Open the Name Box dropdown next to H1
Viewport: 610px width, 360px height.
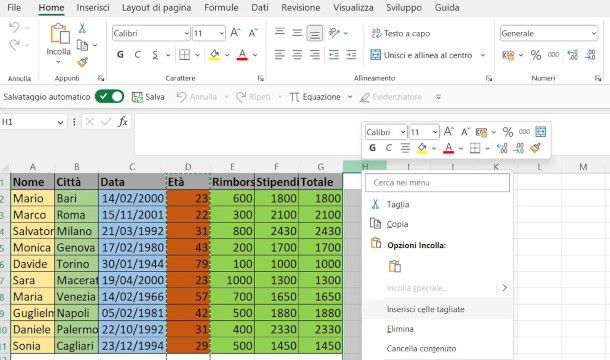pyautogui.click(x=60, y=122)
